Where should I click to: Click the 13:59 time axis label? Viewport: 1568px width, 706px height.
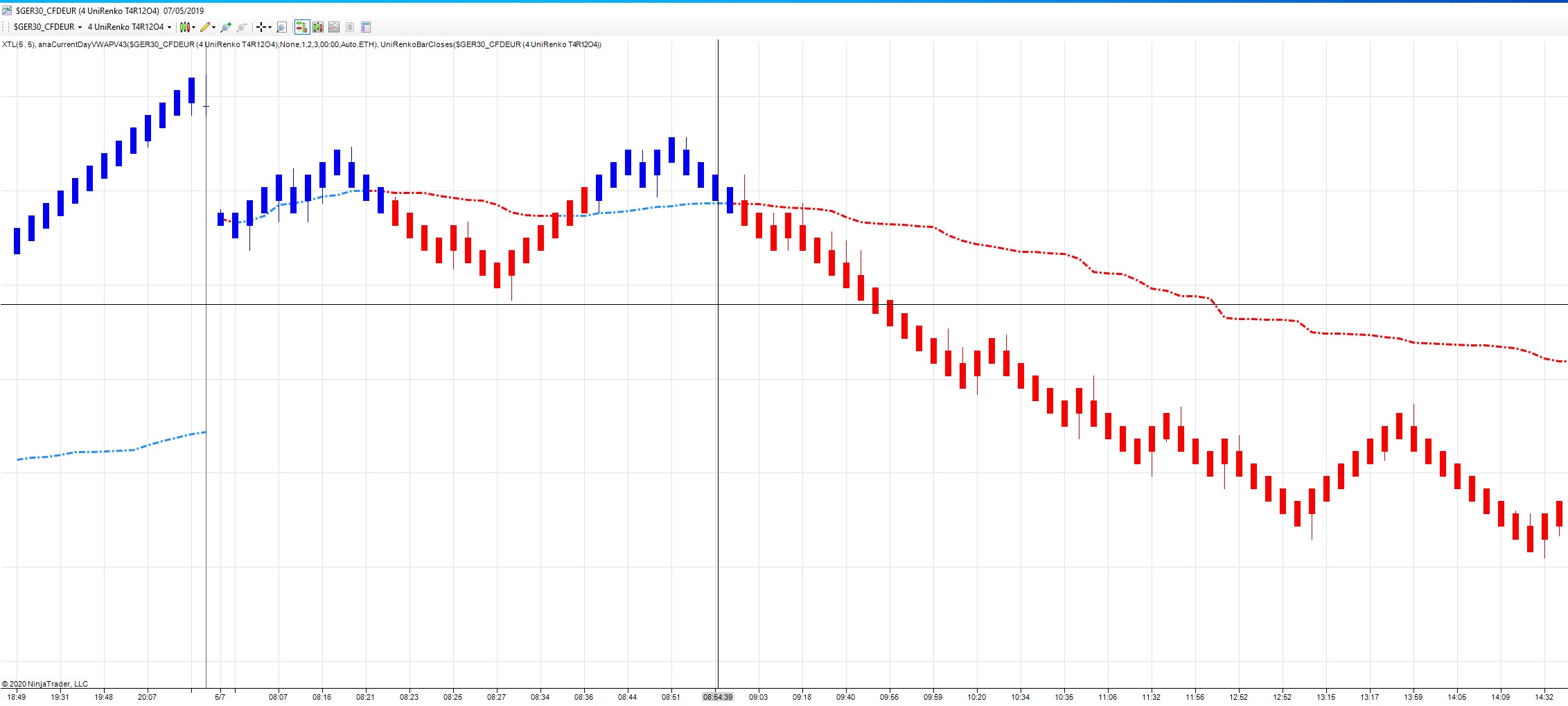click(x=1413, y=697)
